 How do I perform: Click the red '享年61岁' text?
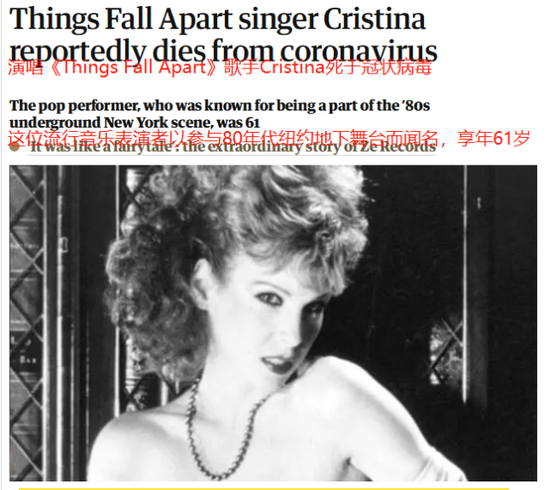pyautogui.click(x=493, y=139)
